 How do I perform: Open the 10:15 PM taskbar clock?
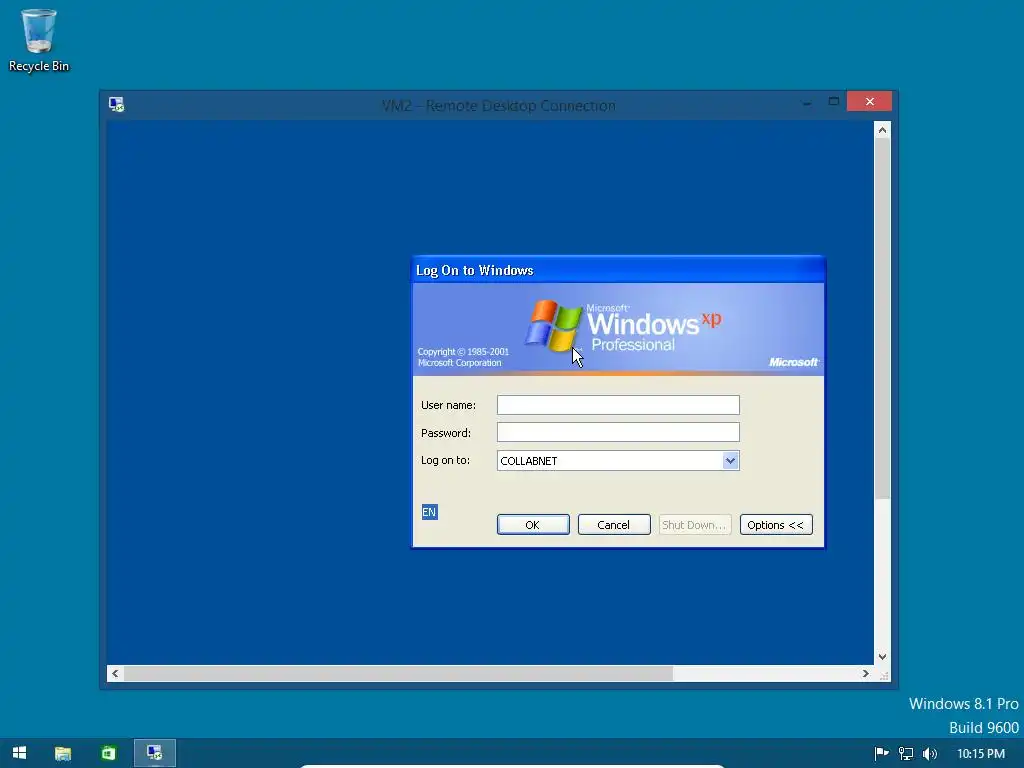tap(981, 754)
